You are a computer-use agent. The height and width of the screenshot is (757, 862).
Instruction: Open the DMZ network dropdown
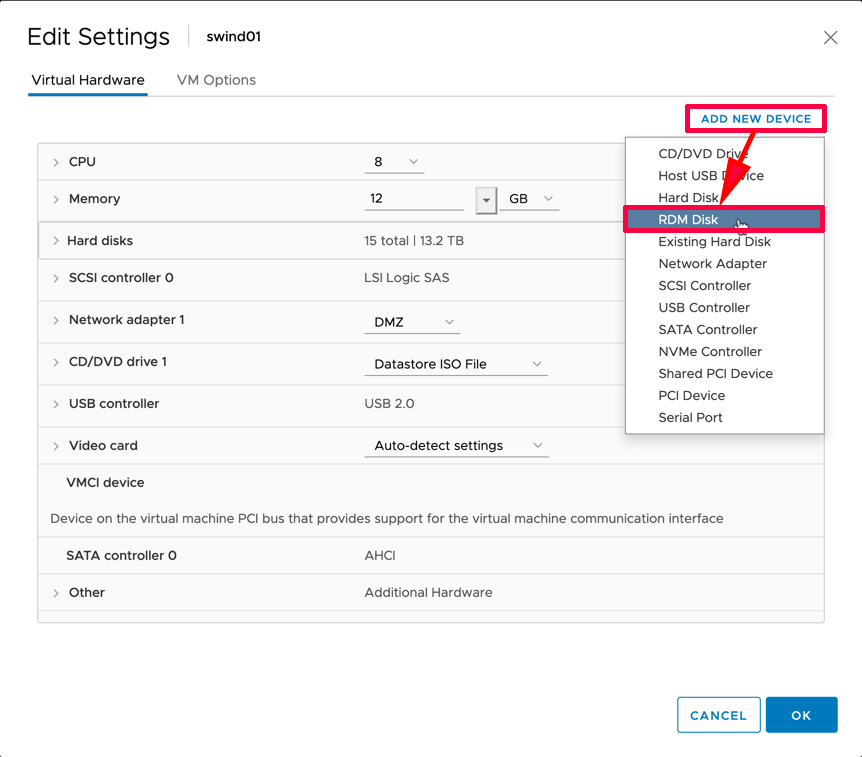tap(412, 322)
